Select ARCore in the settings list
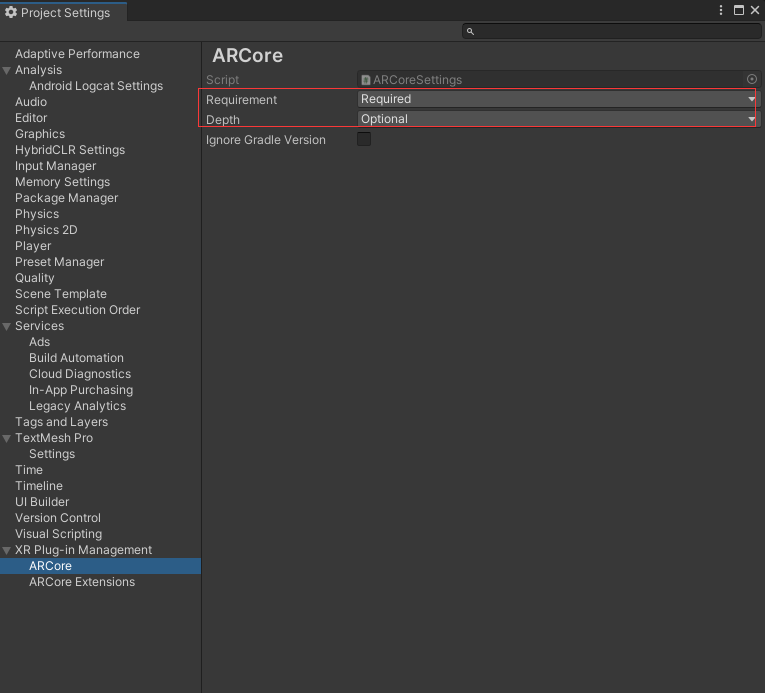The width and height of the screenshot is (765, 693). click(x=100, y=566)
